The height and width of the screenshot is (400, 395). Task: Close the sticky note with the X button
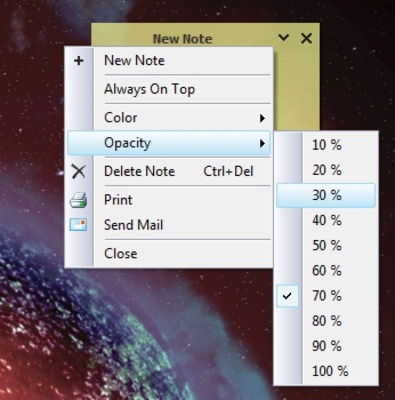[306, 38]
